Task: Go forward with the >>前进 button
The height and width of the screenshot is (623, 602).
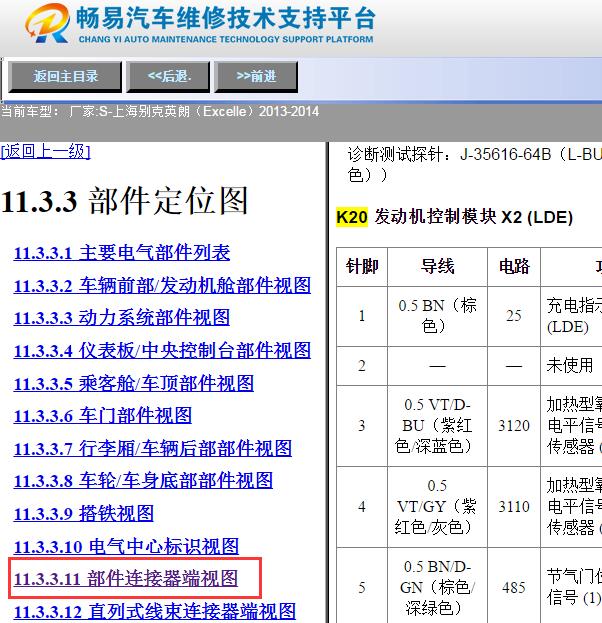Action: pos(256,76)
